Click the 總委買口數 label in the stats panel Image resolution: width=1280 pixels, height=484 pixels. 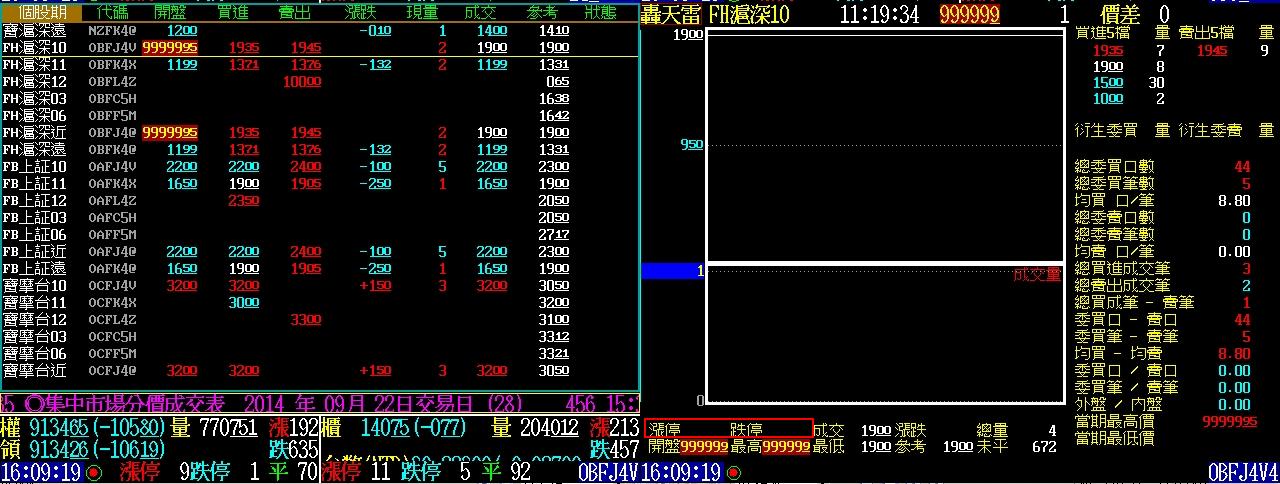1114,166
